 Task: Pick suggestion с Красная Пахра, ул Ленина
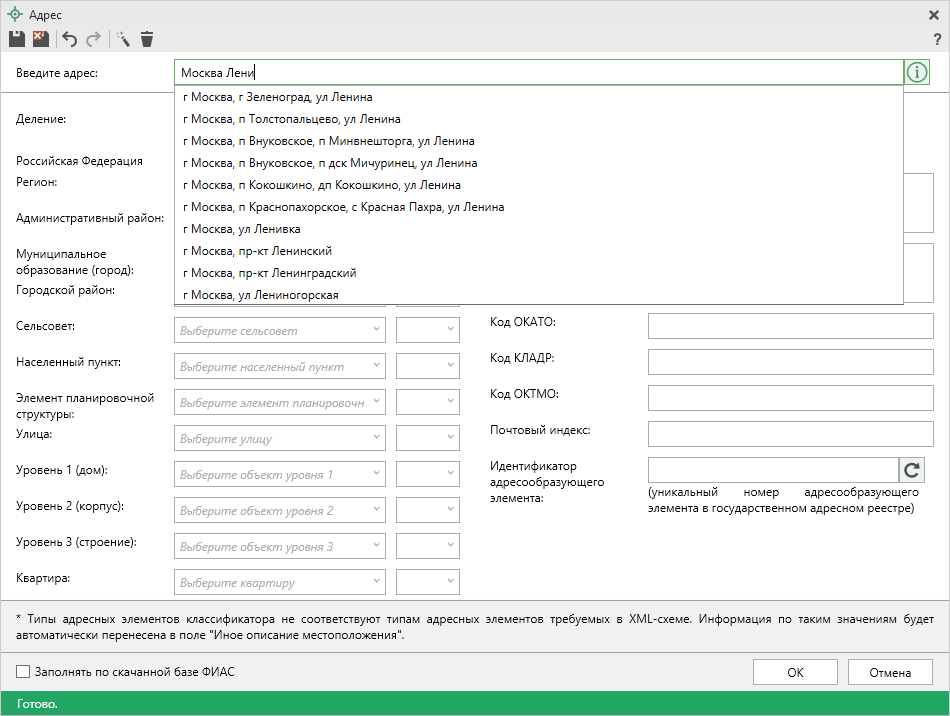[539, 207]
